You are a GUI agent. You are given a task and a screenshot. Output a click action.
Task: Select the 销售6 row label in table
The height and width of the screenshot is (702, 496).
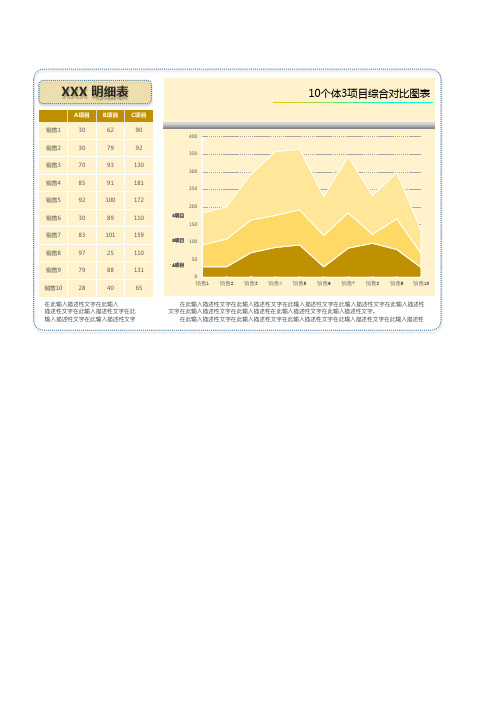[x=53, y=218]
